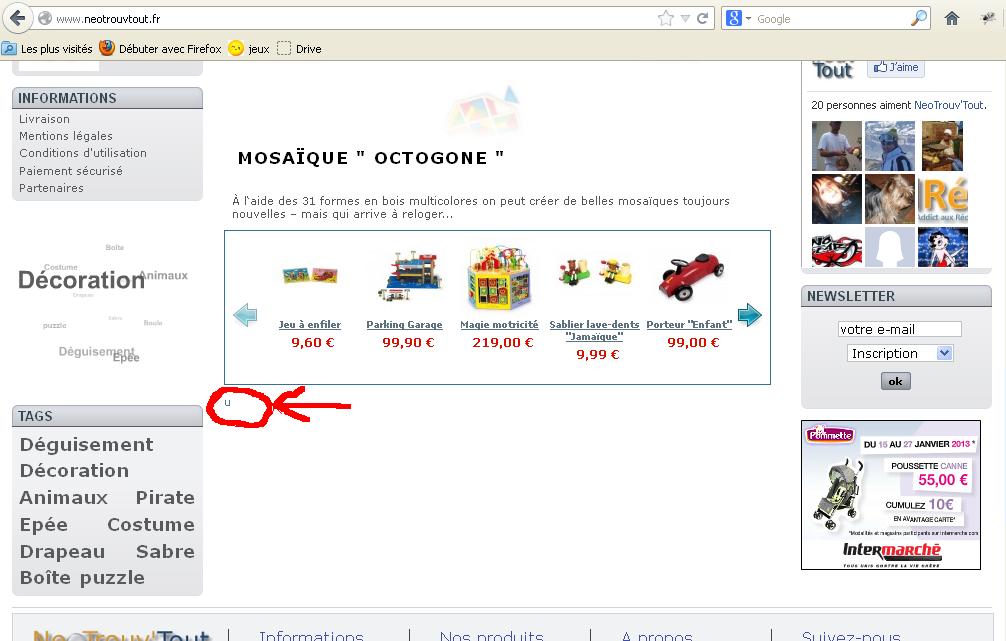Open the Sablier lave-dents product image
1006x641 pixels.
point(595,272)
